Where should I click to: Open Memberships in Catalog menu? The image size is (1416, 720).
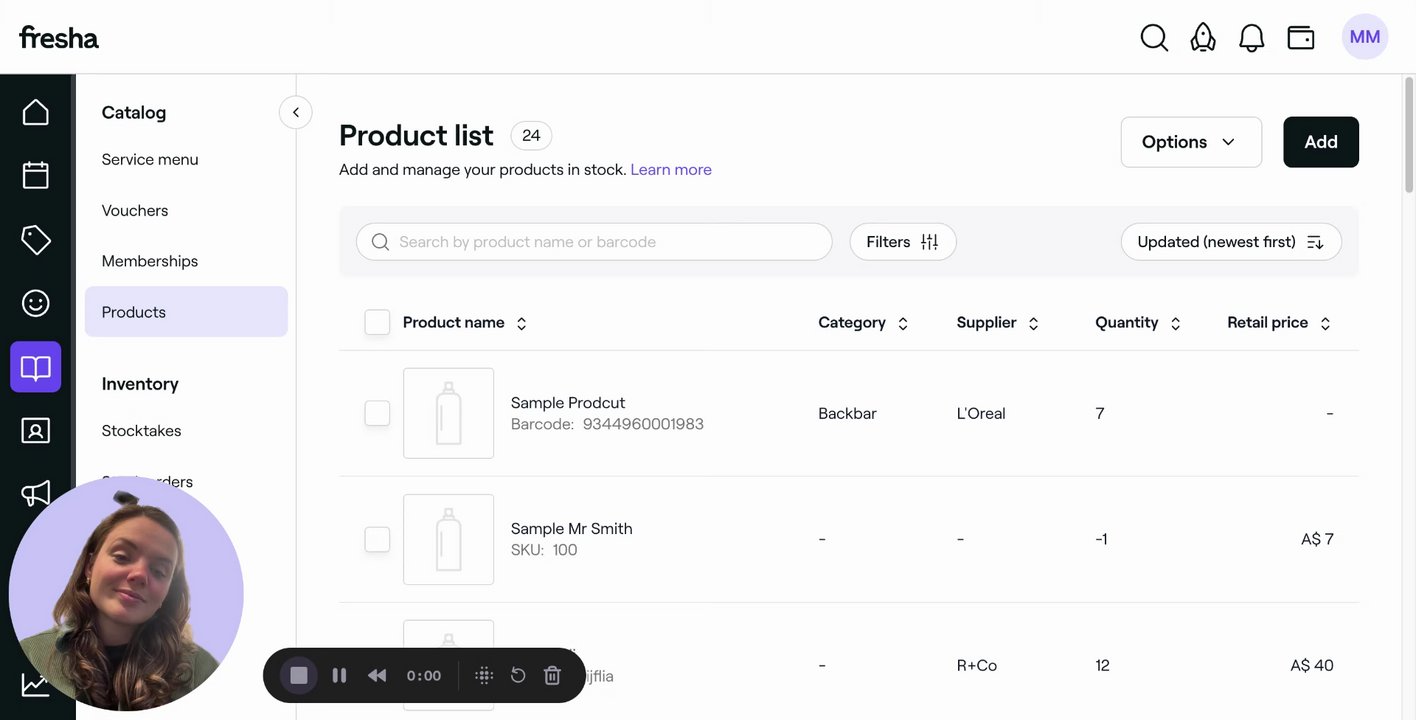[150, 261]
